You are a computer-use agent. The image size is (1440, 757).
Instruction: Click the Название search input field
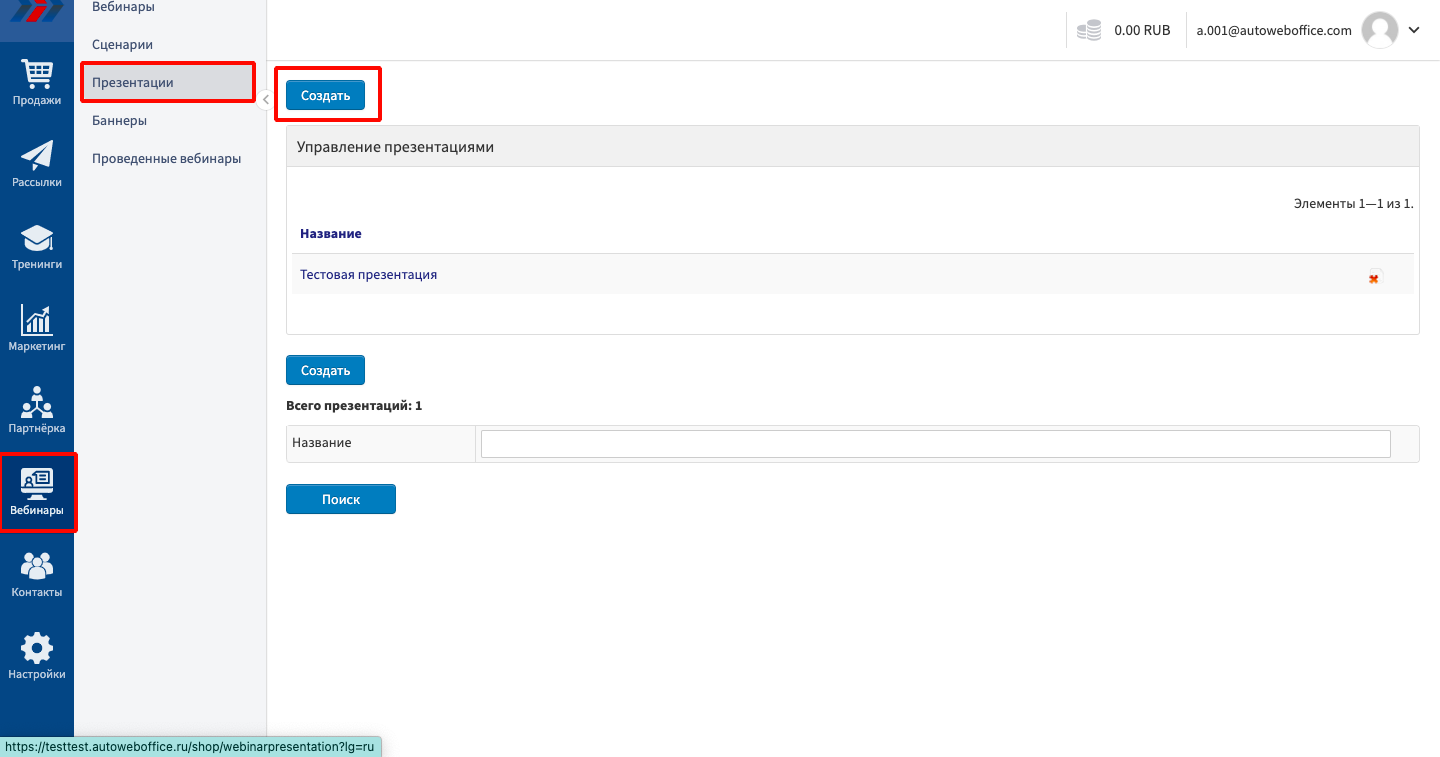(x=935, y=443)
